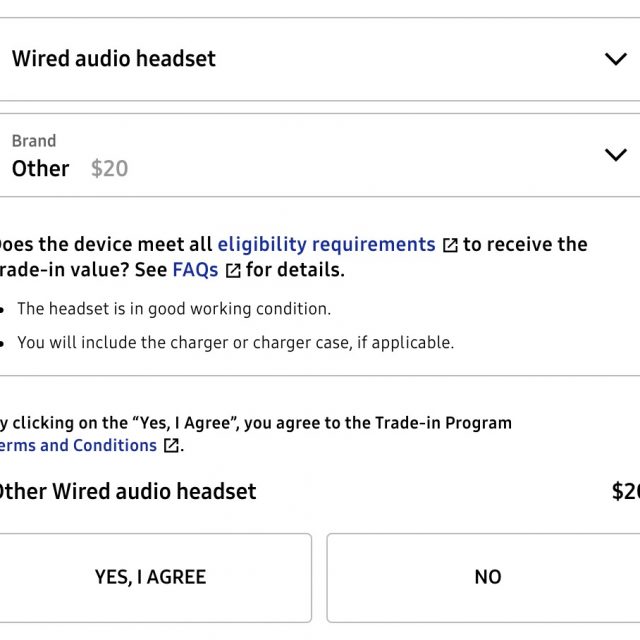
Task: Select the 'Other' brand value
Action: click(41, 169)
